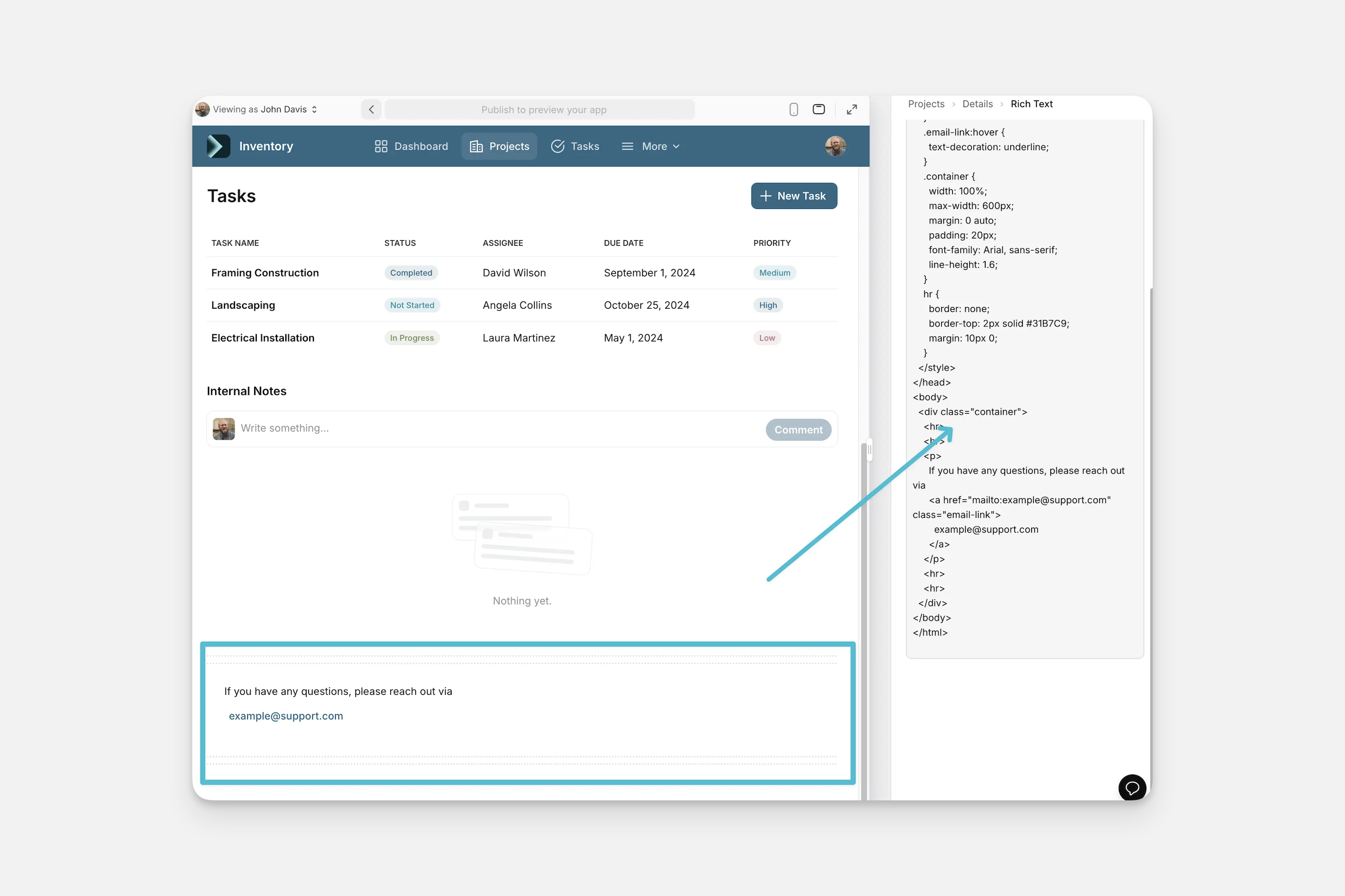The height and width of the screenshot is (896, 1345).
Task: Click the mailto:example@support.com code line
Action: [1020, 500]
